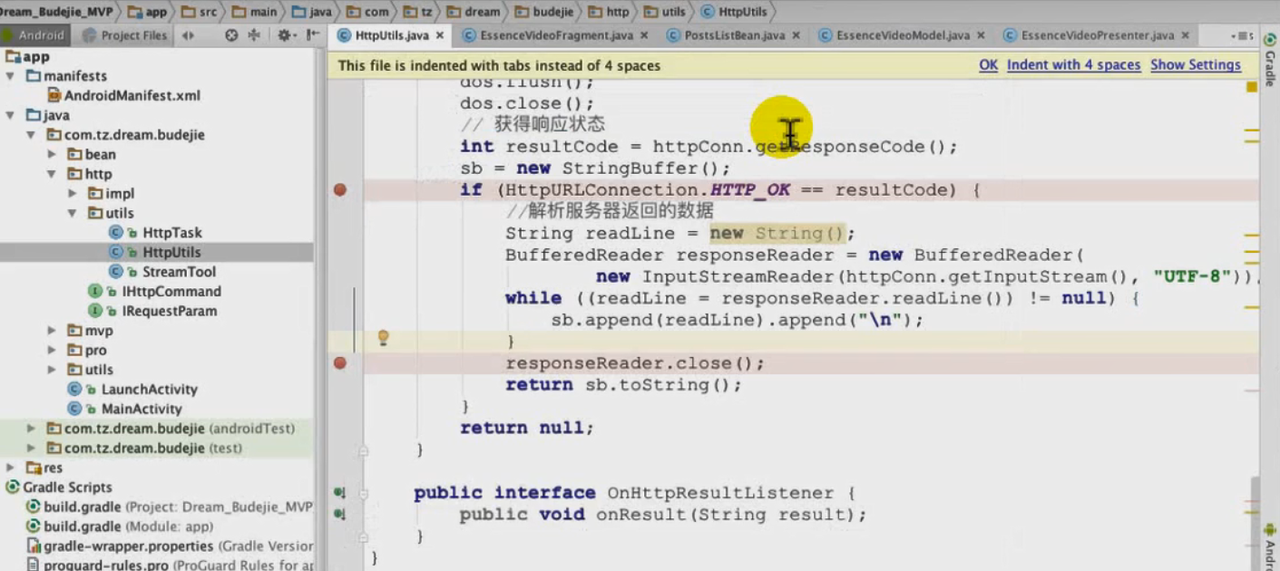Click the yellow lightbulb intention icon in gutter
This screenshot has height=571, width=1280.
pyautogui.click(x=382, y=338)
